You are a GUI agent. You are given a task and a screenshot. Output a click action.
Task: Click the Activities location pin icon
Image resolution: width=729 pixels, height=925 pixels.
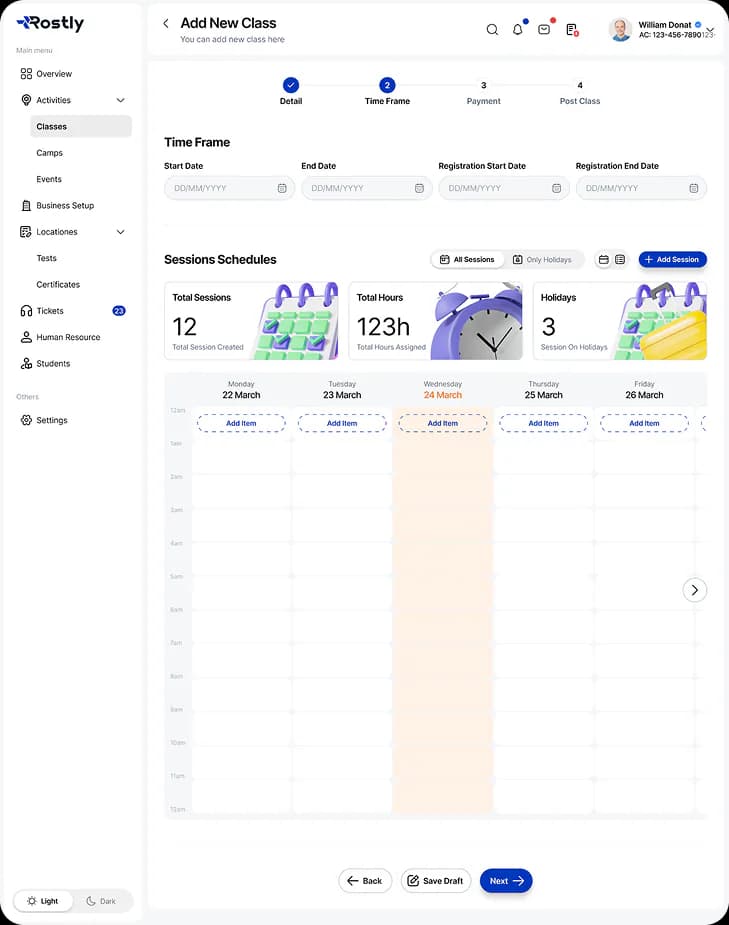click(x=26, y=100)
